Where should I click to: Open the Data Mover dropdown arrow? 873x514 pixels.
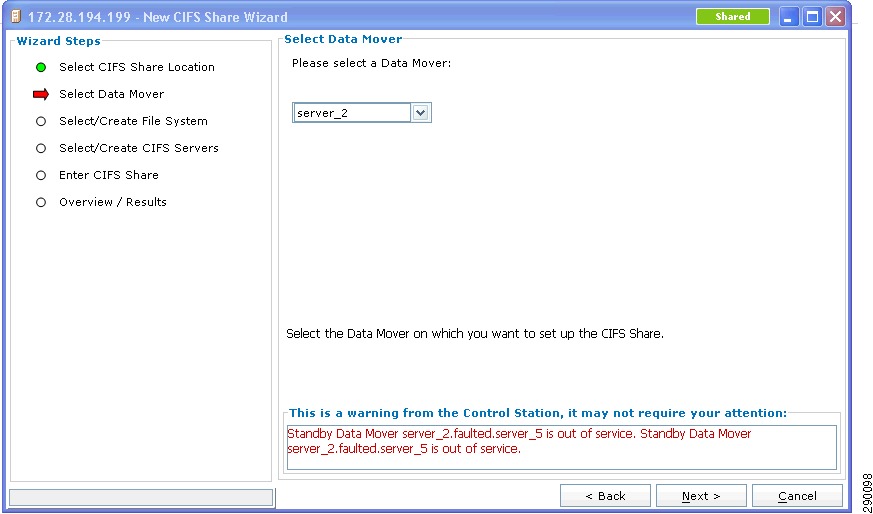[x=420, y=113]
